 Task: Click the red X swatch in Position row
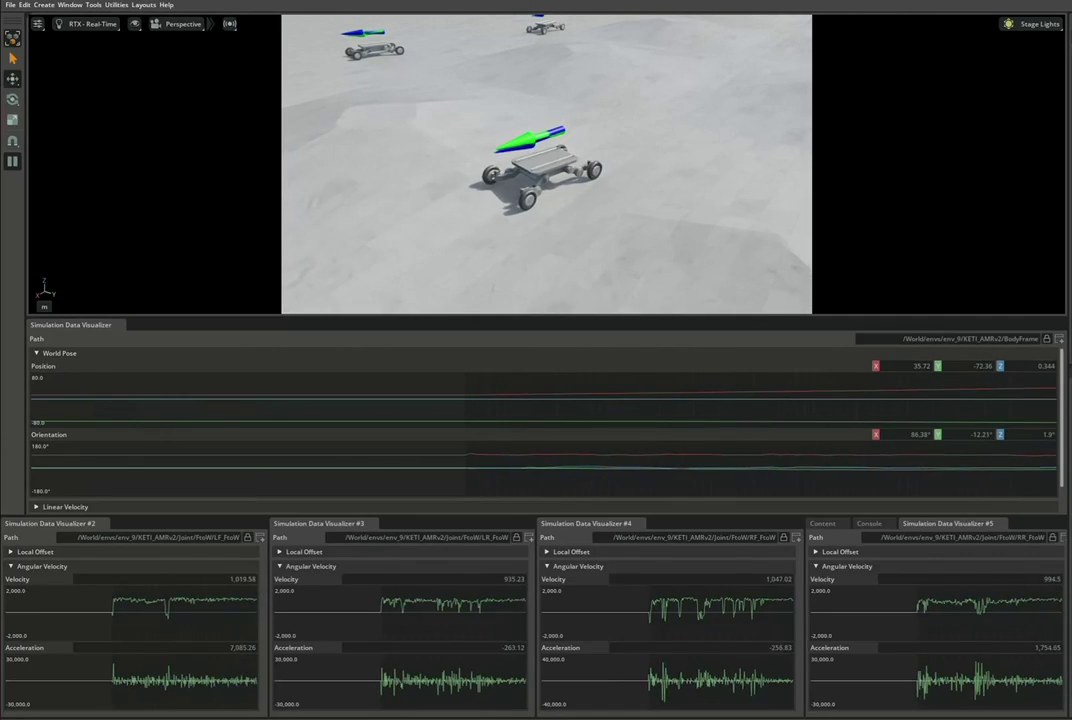coord(876,366)
